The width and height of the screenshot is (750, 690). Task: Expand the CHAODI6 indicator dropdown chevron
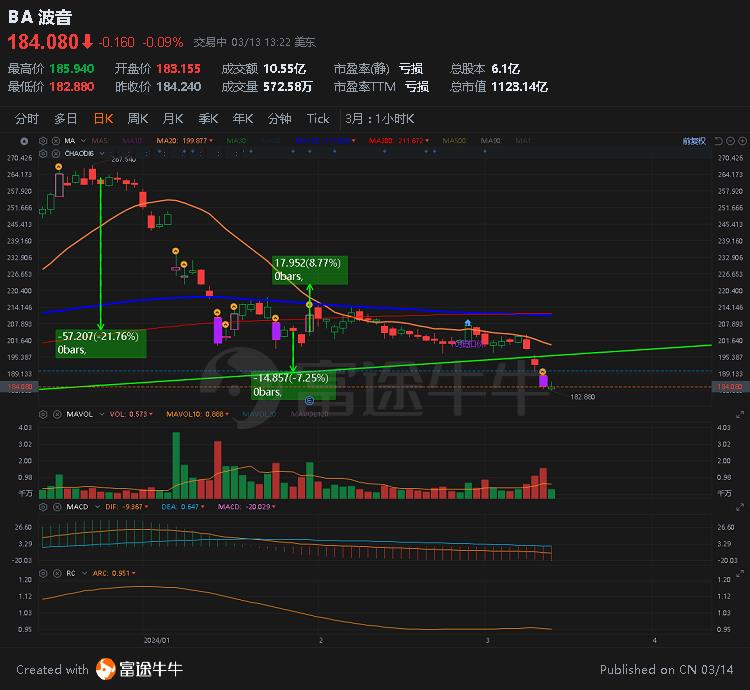102,153
